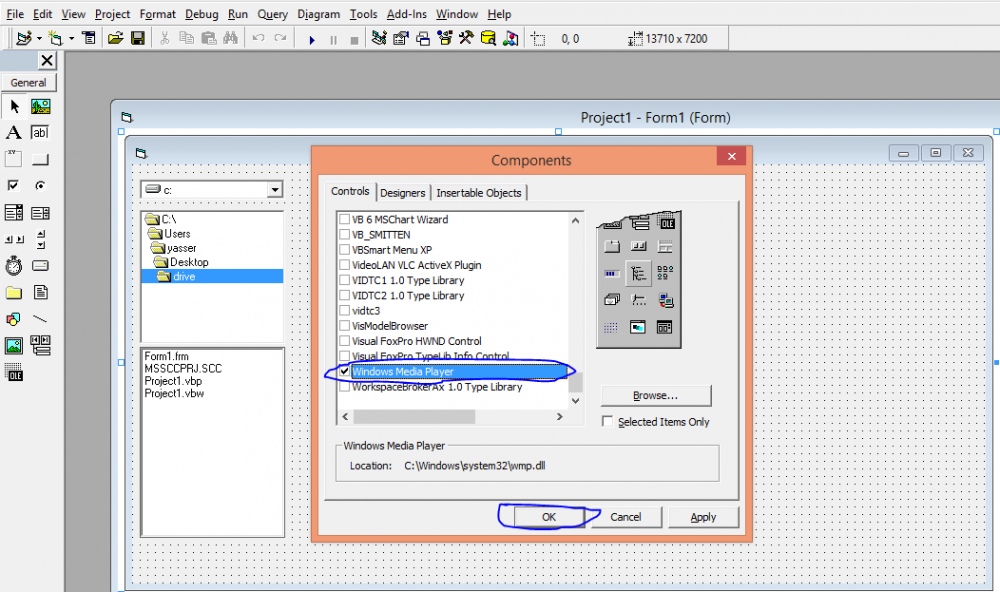Open the Properties Window toolbar icon
Screen dimensions: 1000x592
coord(401,39)
